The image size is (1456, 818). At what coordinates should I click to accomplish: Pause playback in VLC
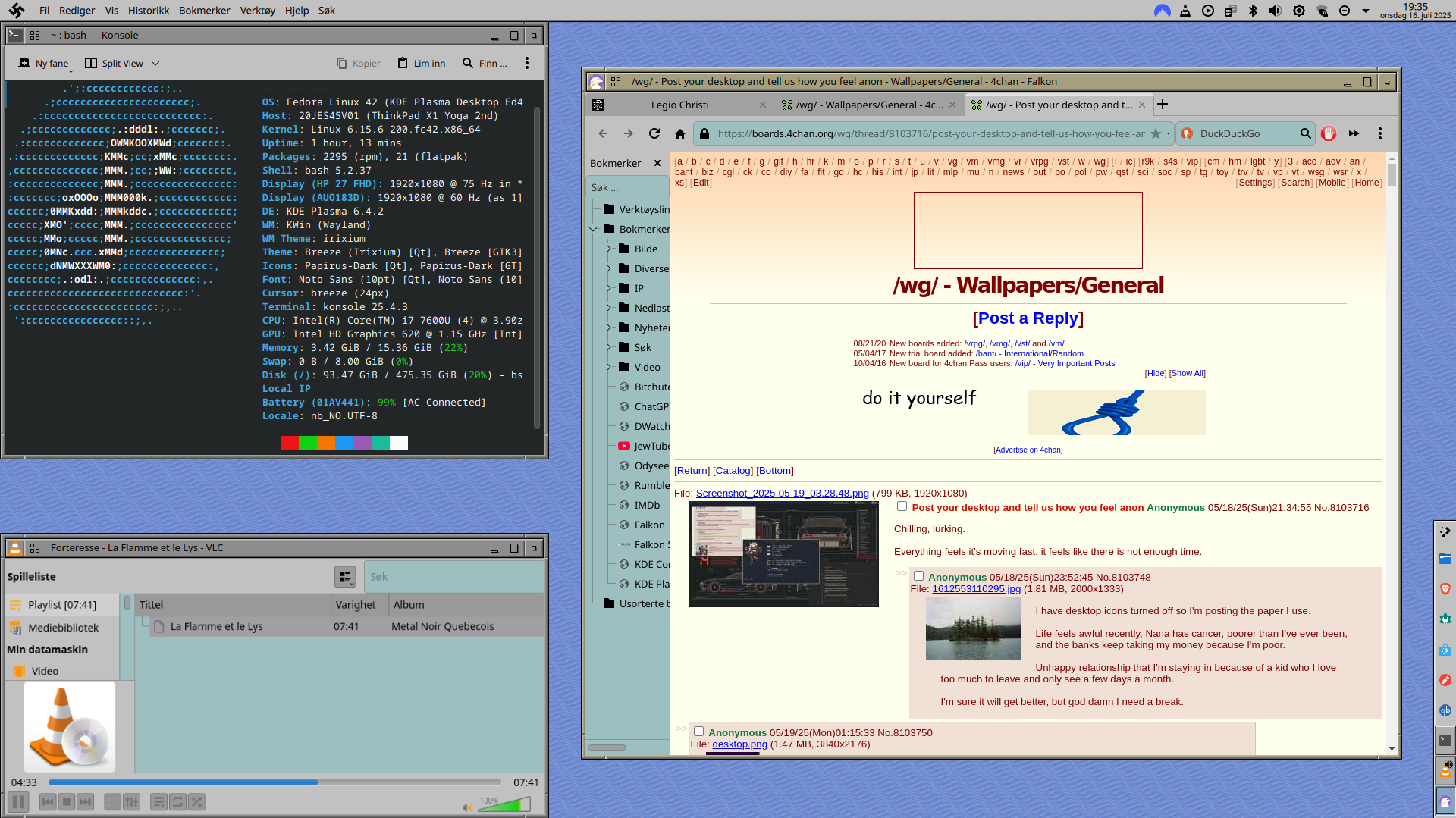(x=18, y=802)
